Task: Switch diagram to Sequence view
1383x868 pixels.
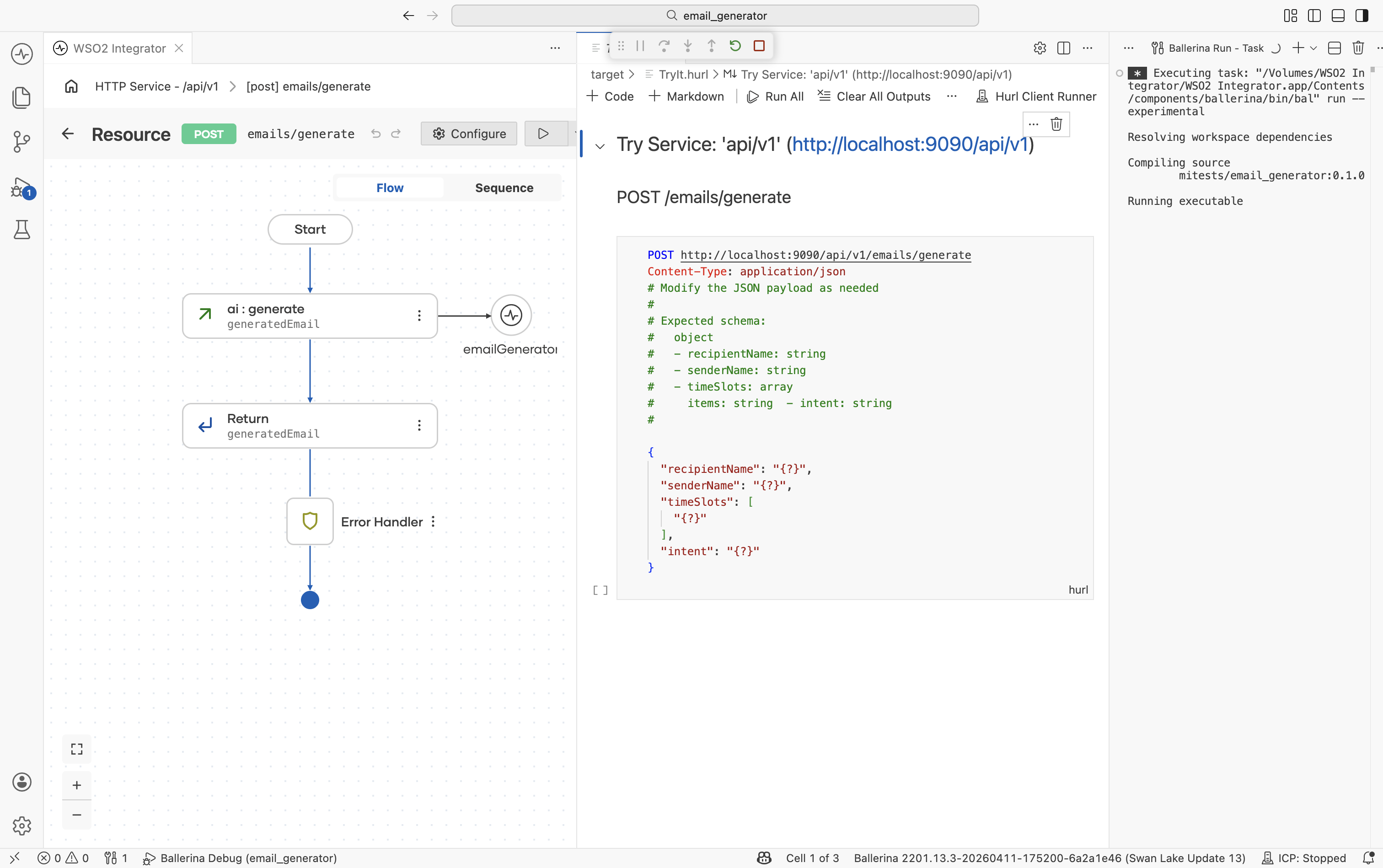Action: coord(504,188)
